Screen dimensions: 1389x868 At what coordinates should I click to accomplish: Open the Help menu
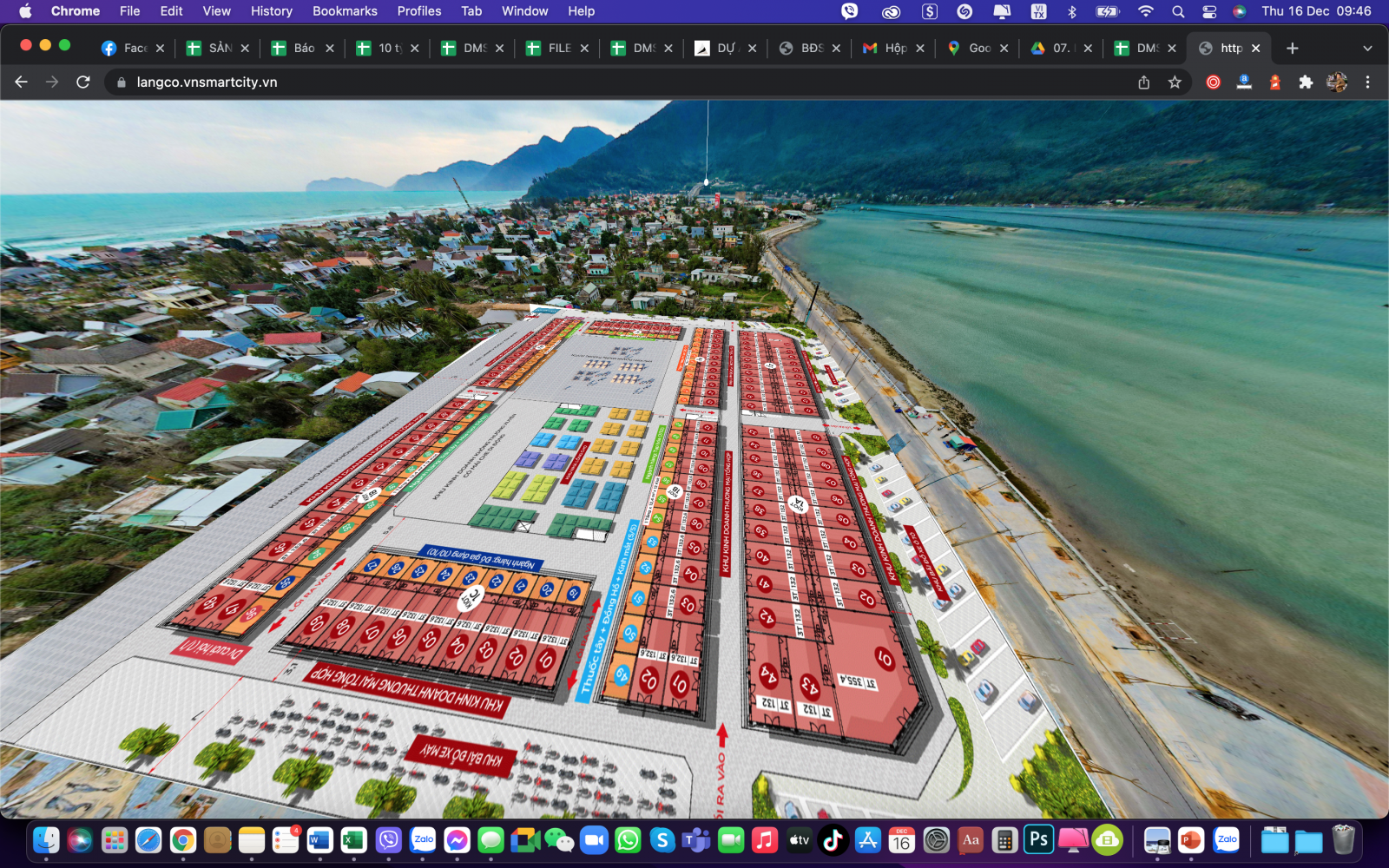[x=582, y=11]
